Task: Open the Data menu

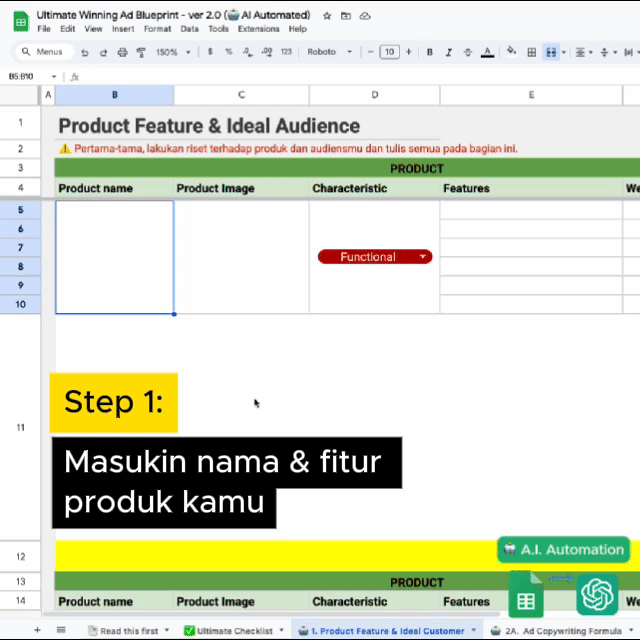Action: [189, 29]
